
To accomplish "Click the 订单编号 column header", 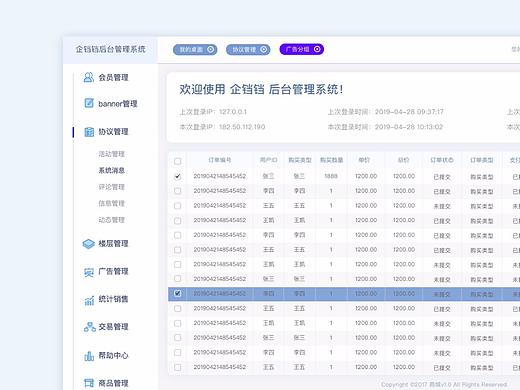I will pos(220,160).
